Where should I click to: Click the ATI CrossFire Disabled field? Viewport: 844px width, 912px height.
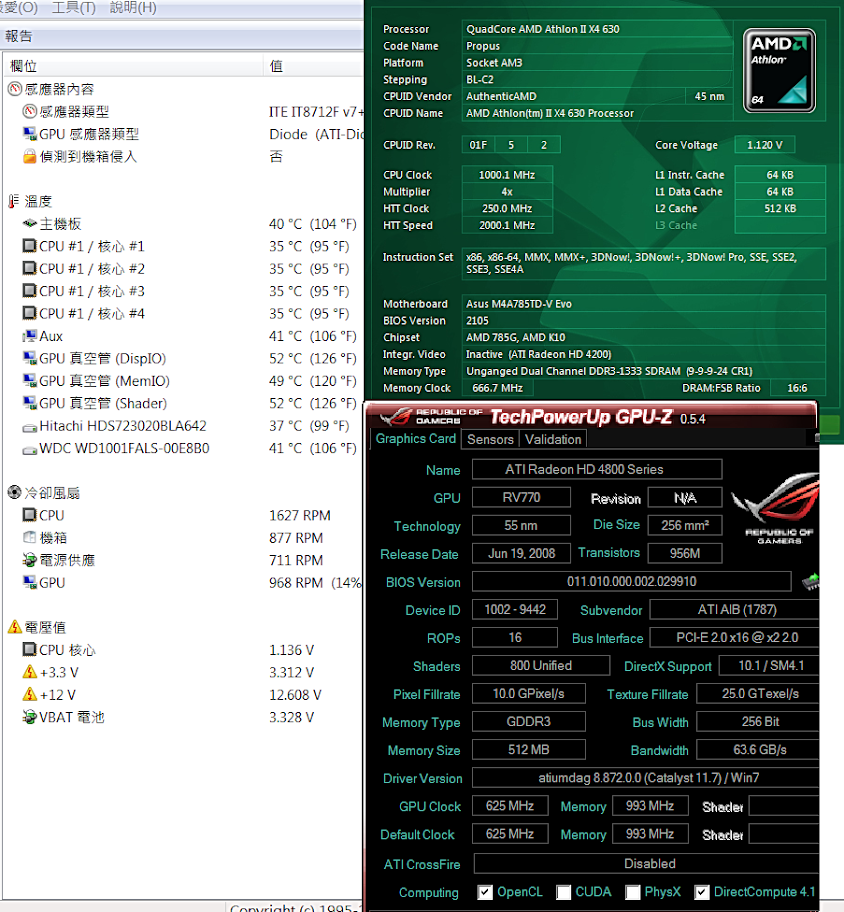647,864
